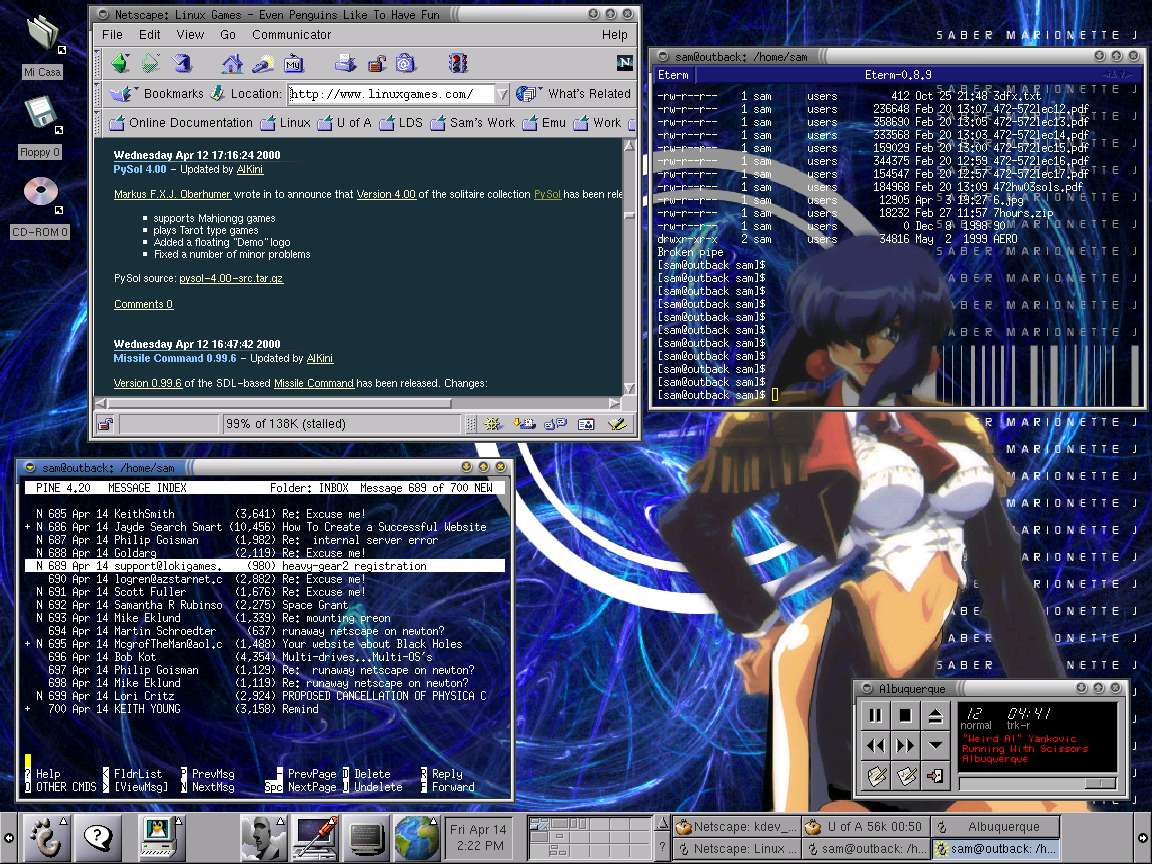Select message 699 PROPOSED CANCELLATION OF PHYSICA

point(264,696)
